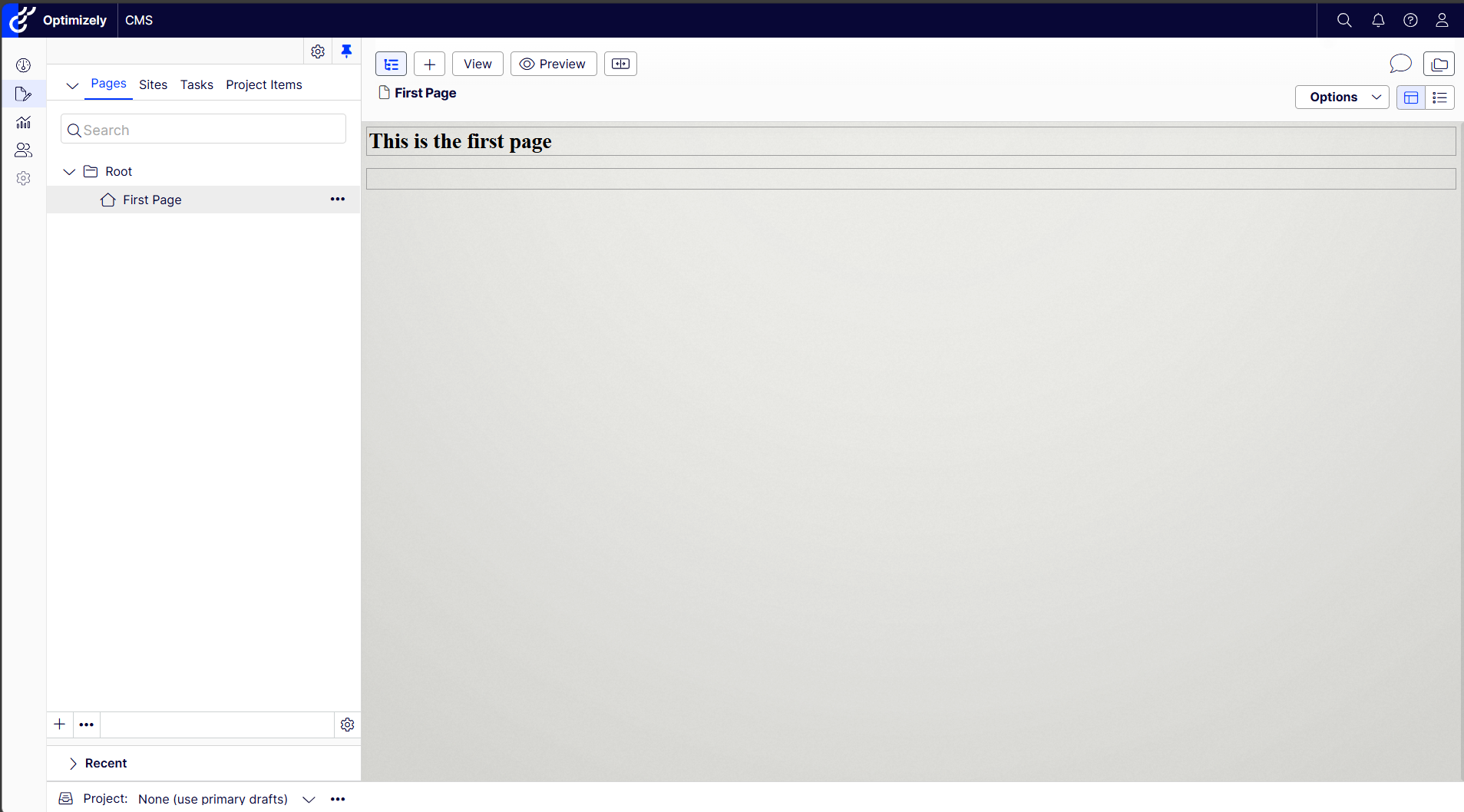1464x812 pixels.
Task: Select the Pages tab
Action: [108, 84]
